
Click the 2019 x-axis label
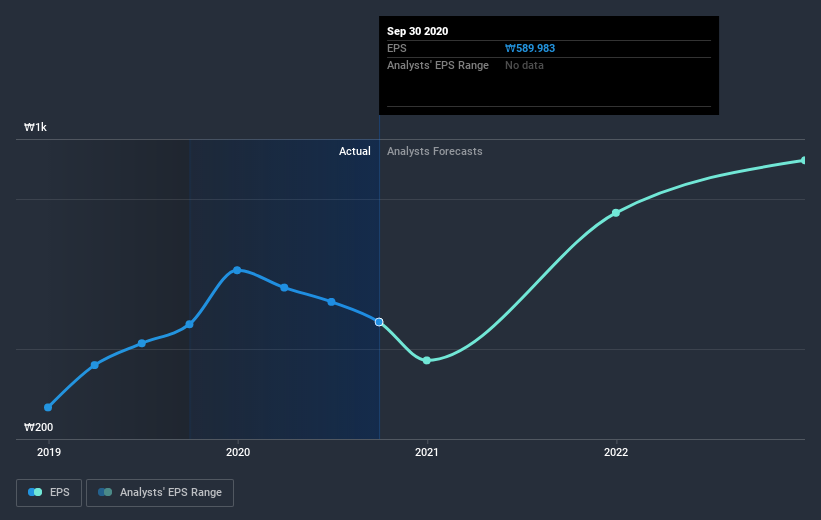[49, 452]
